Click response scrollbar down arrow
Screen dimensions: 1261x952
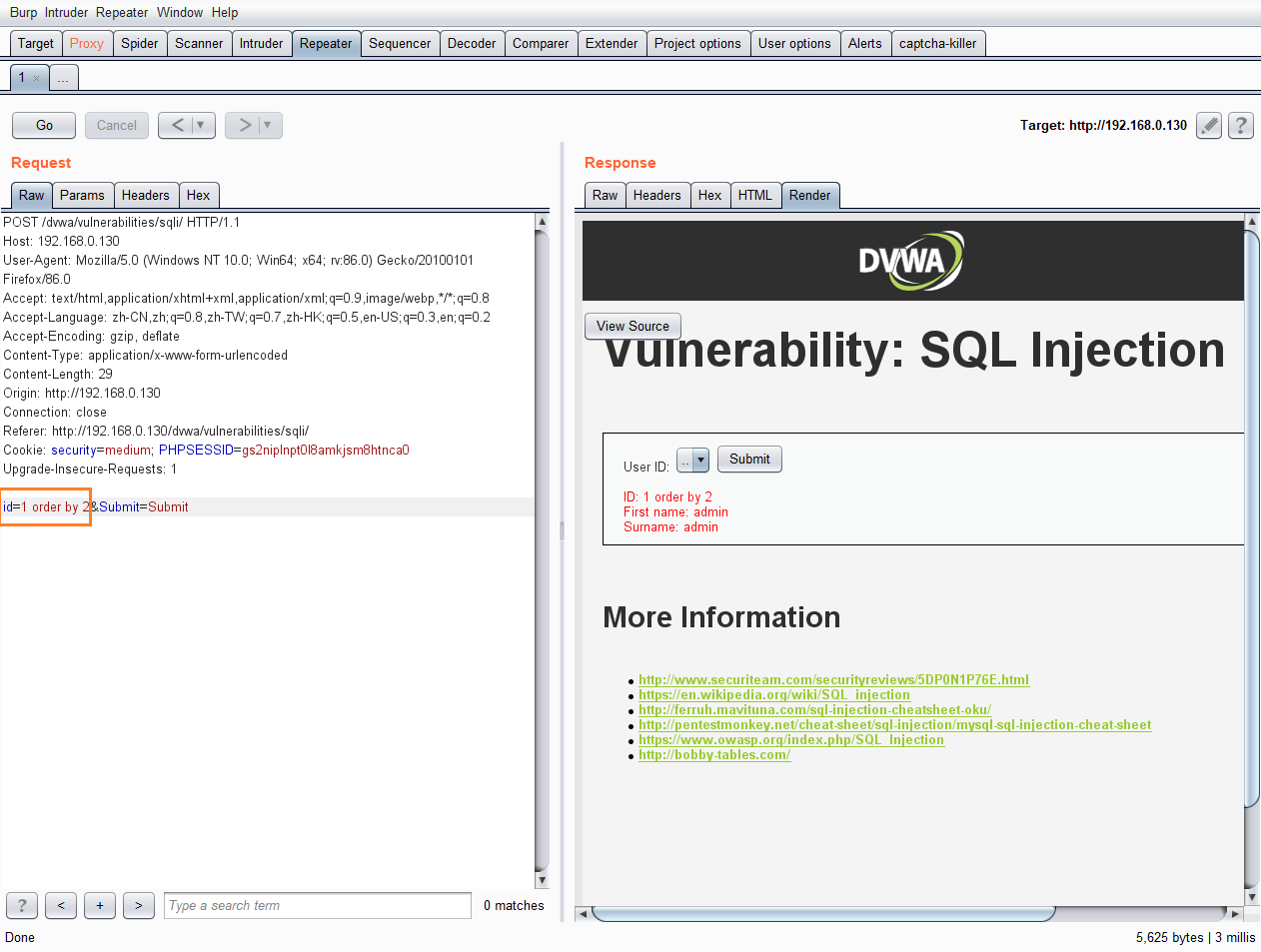1252,897
